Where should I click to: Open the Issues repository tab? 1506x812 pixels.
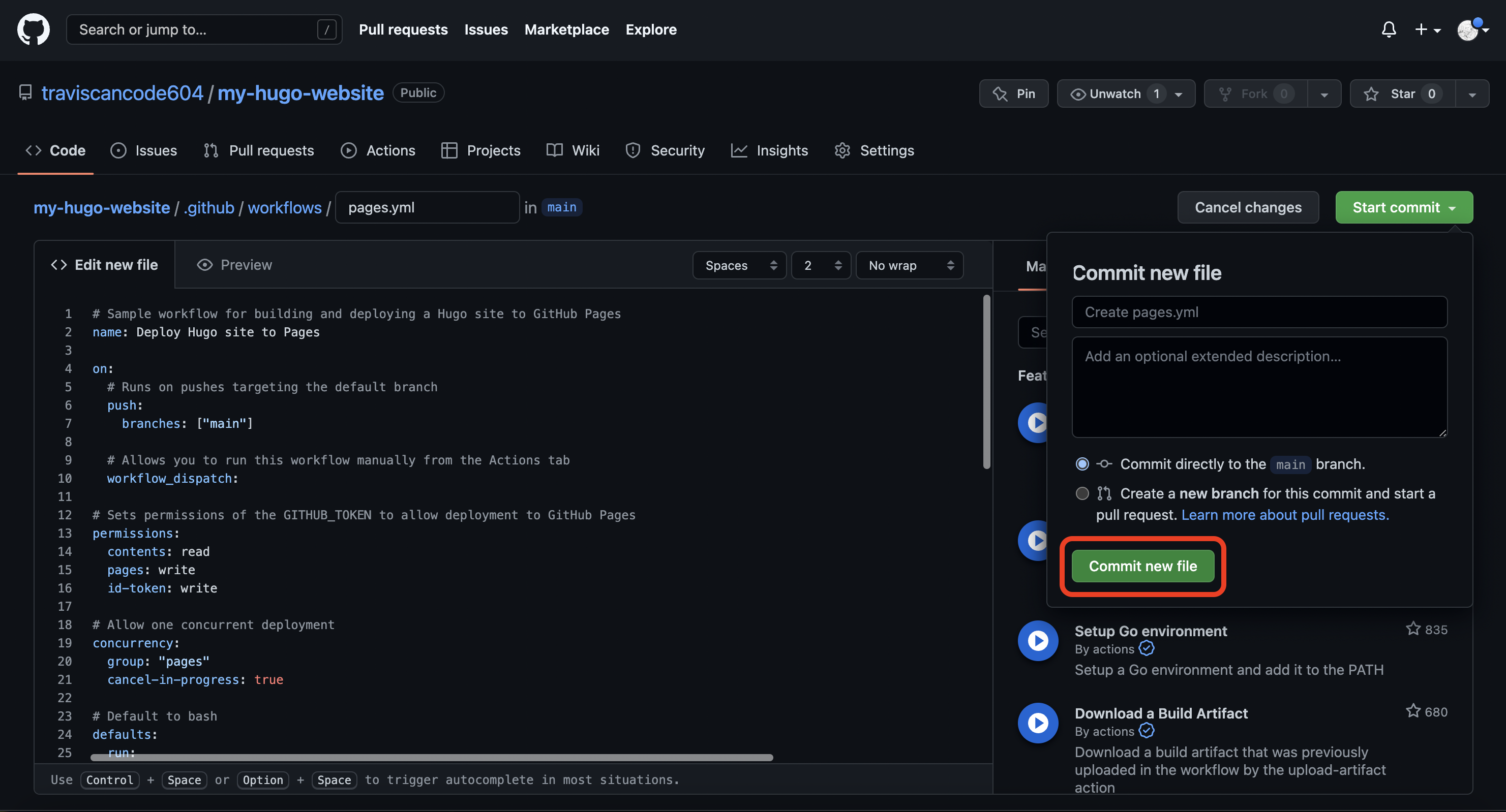144,150
